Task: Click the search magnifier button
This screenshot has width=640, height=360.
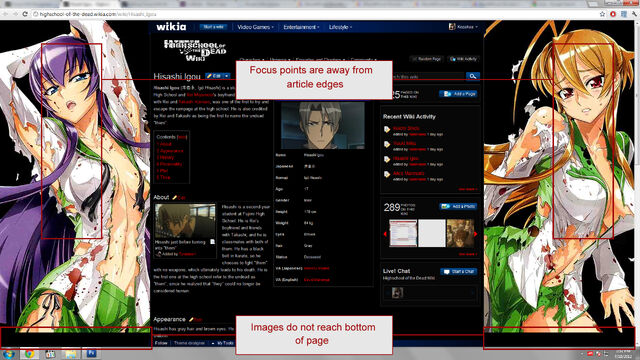Action: click(x=473, y=76)
